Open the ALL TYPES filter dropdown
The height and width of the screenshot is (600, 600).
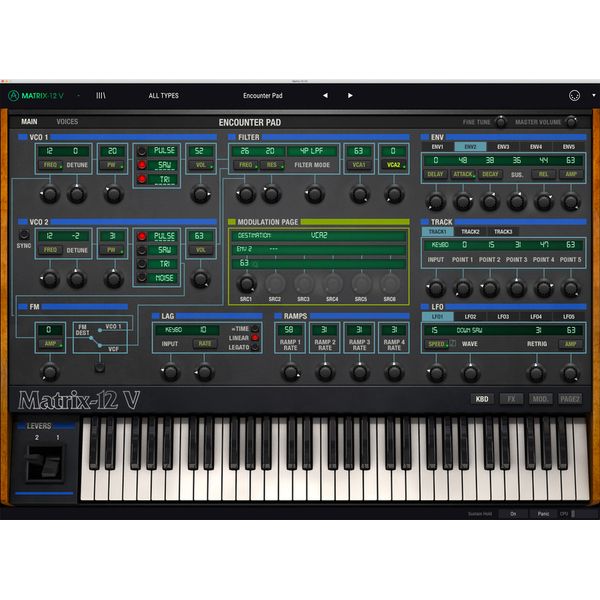[163, 96]
